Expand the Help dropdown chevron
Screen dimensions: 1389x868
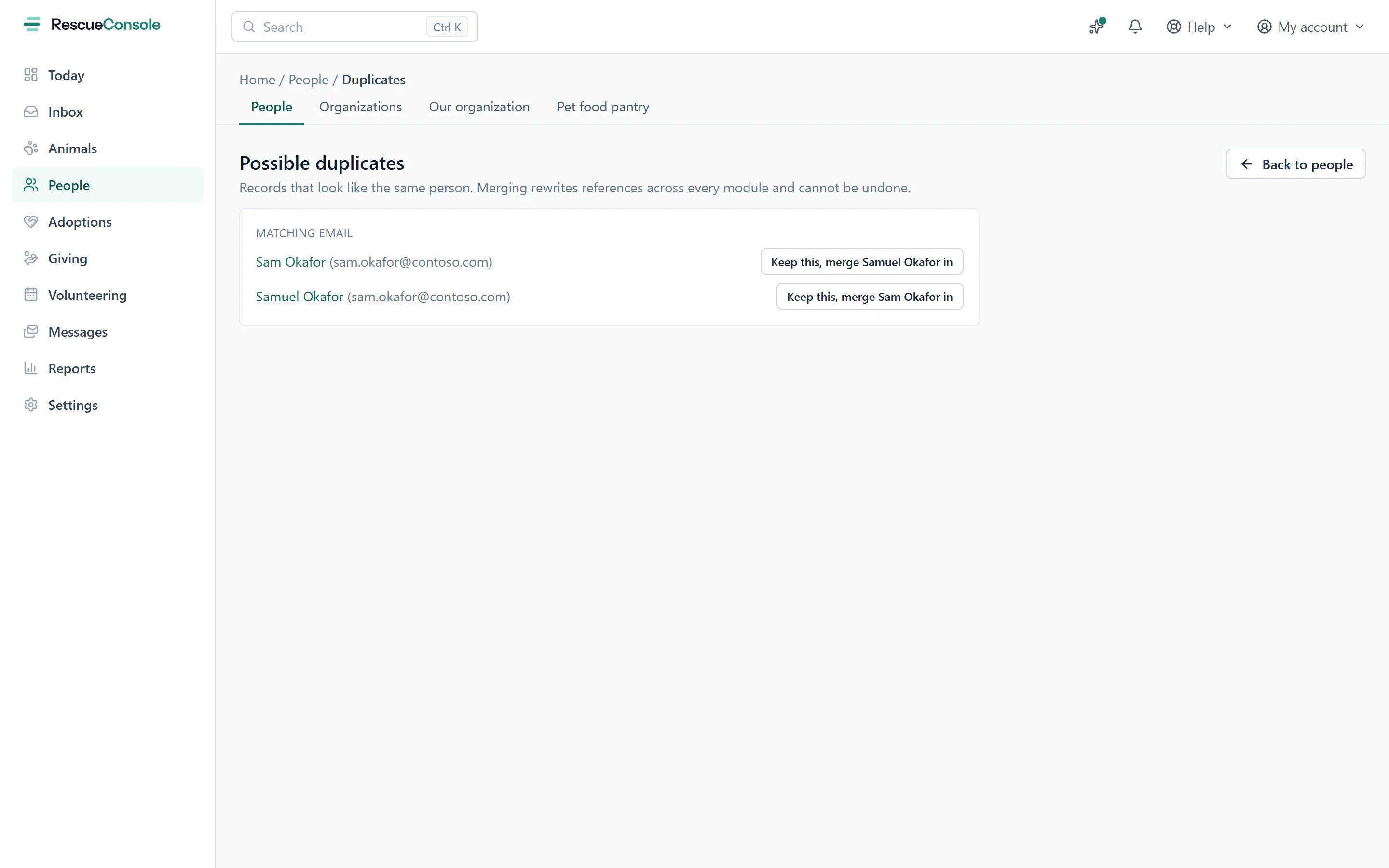(x=1228, y=27)
